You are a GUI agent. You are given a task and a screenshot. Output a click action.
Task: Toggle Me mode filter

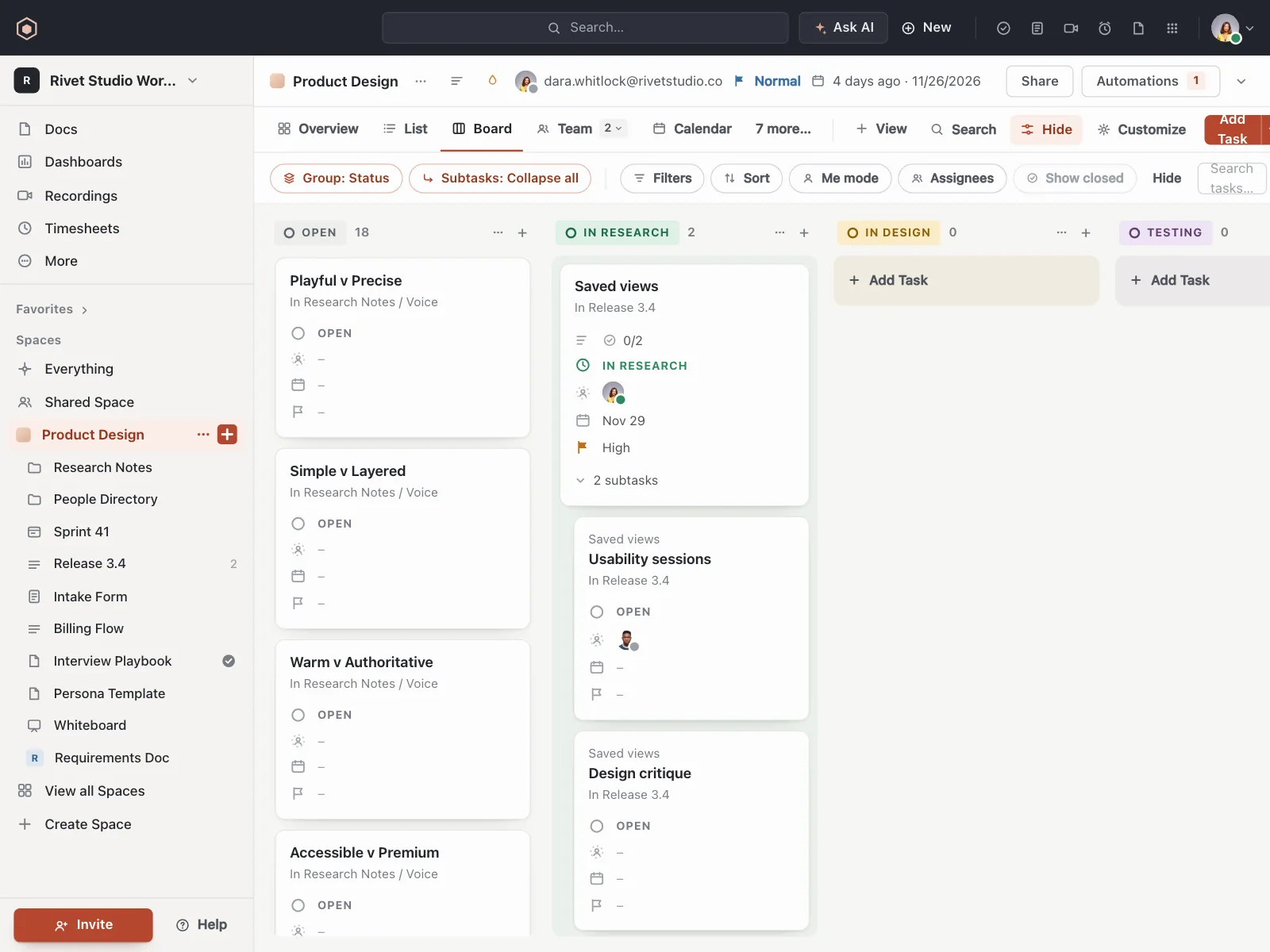pos(840,178)
